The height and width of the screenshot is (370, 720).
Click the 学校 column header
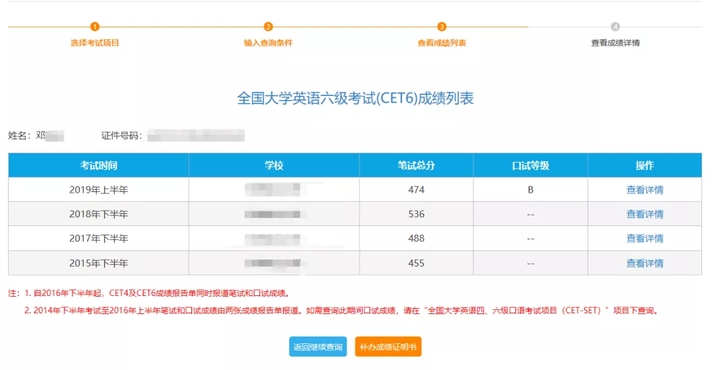(x=274, y=165)
